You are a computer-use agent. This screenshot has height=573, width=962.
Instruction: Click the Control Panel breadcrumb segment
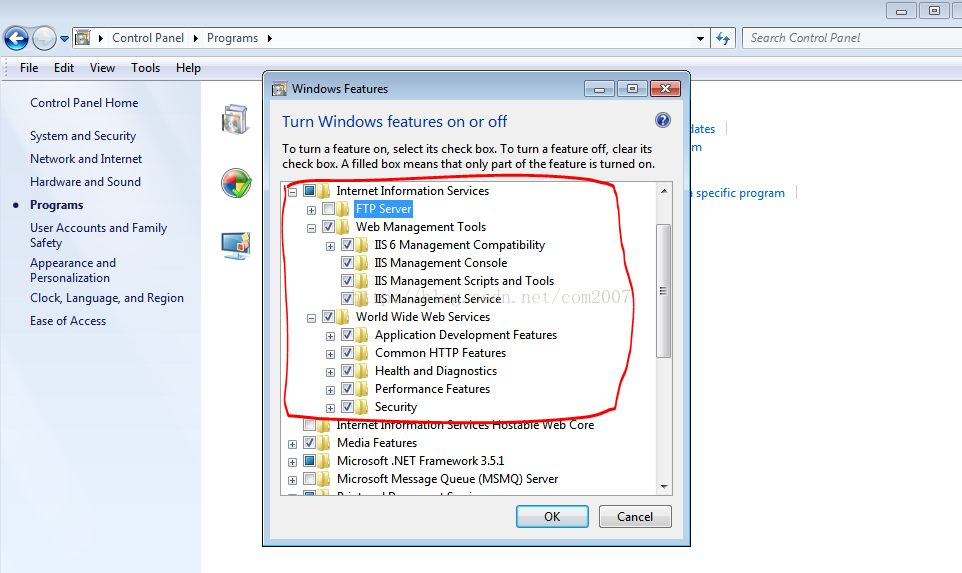click(x=148, y=38)
